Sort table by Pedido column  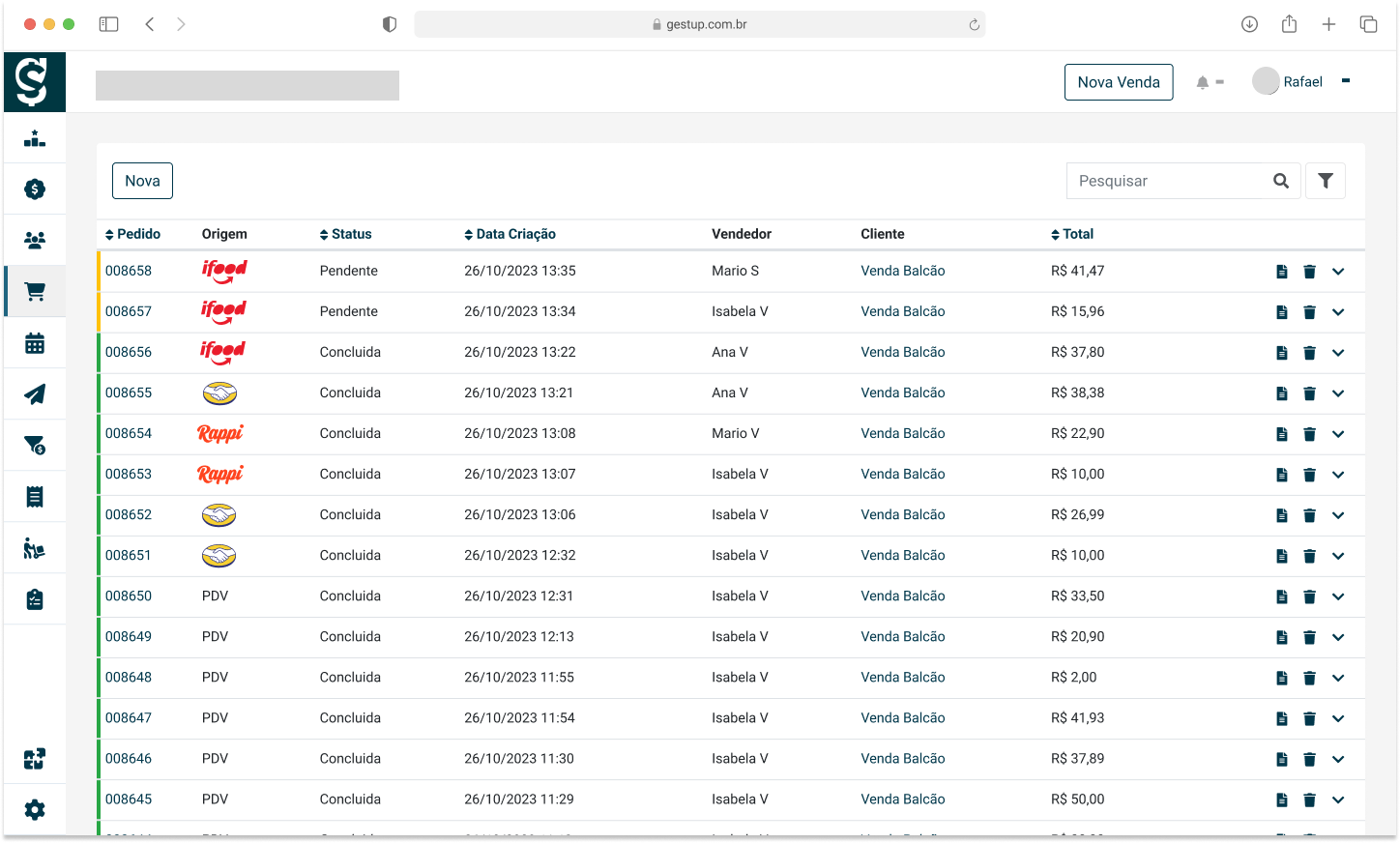click(x=132, y=234)
